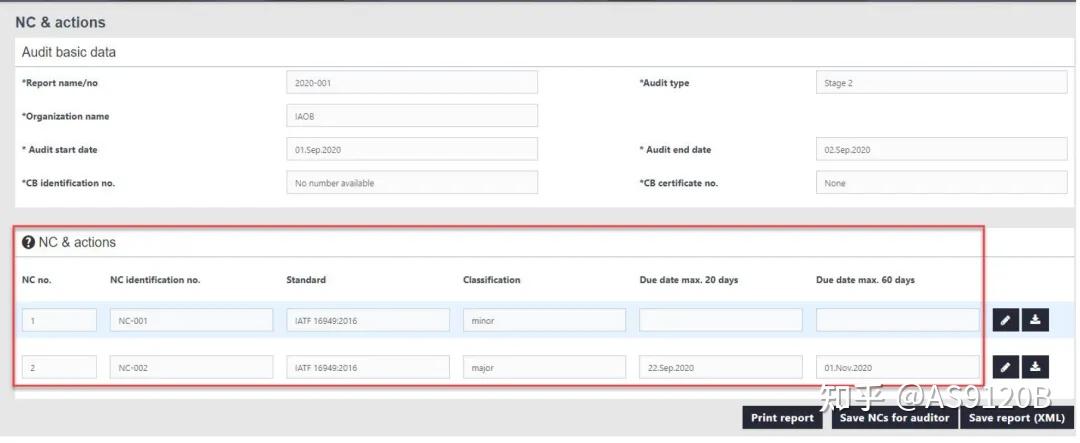Click the NC-001 identification number field
The height and width of the screenshot is (443, 1080).
click(191, 321)
